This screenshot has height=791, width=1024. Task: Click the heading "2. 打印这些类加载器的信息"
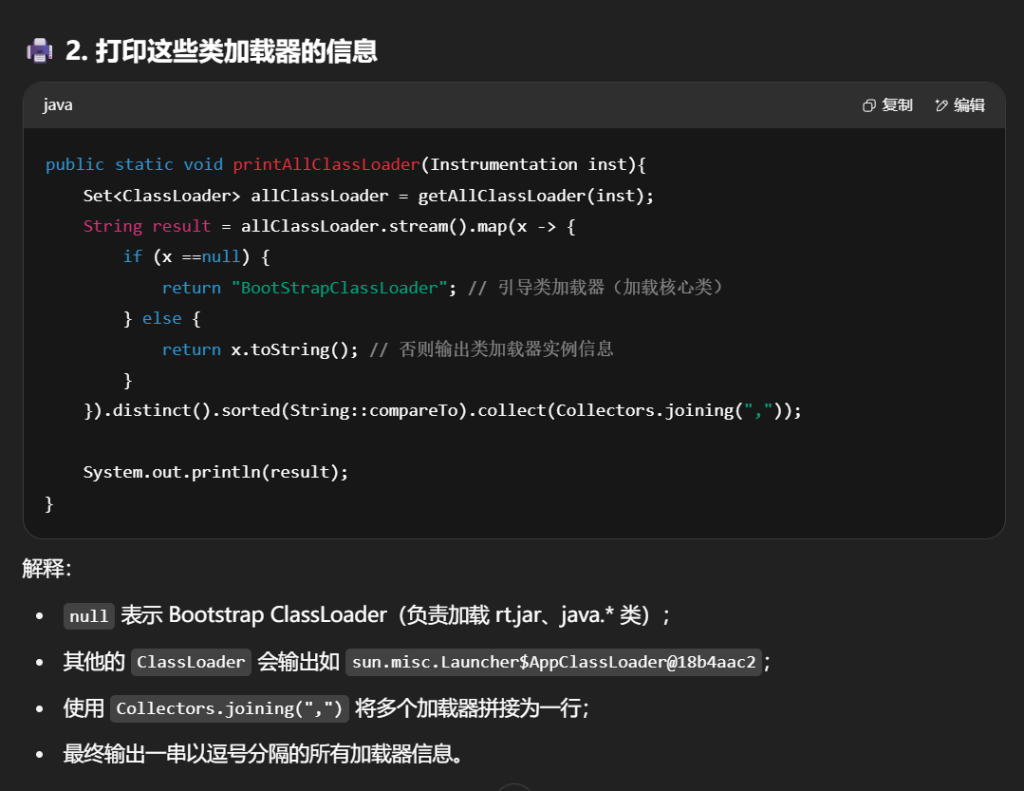(221, 51)
